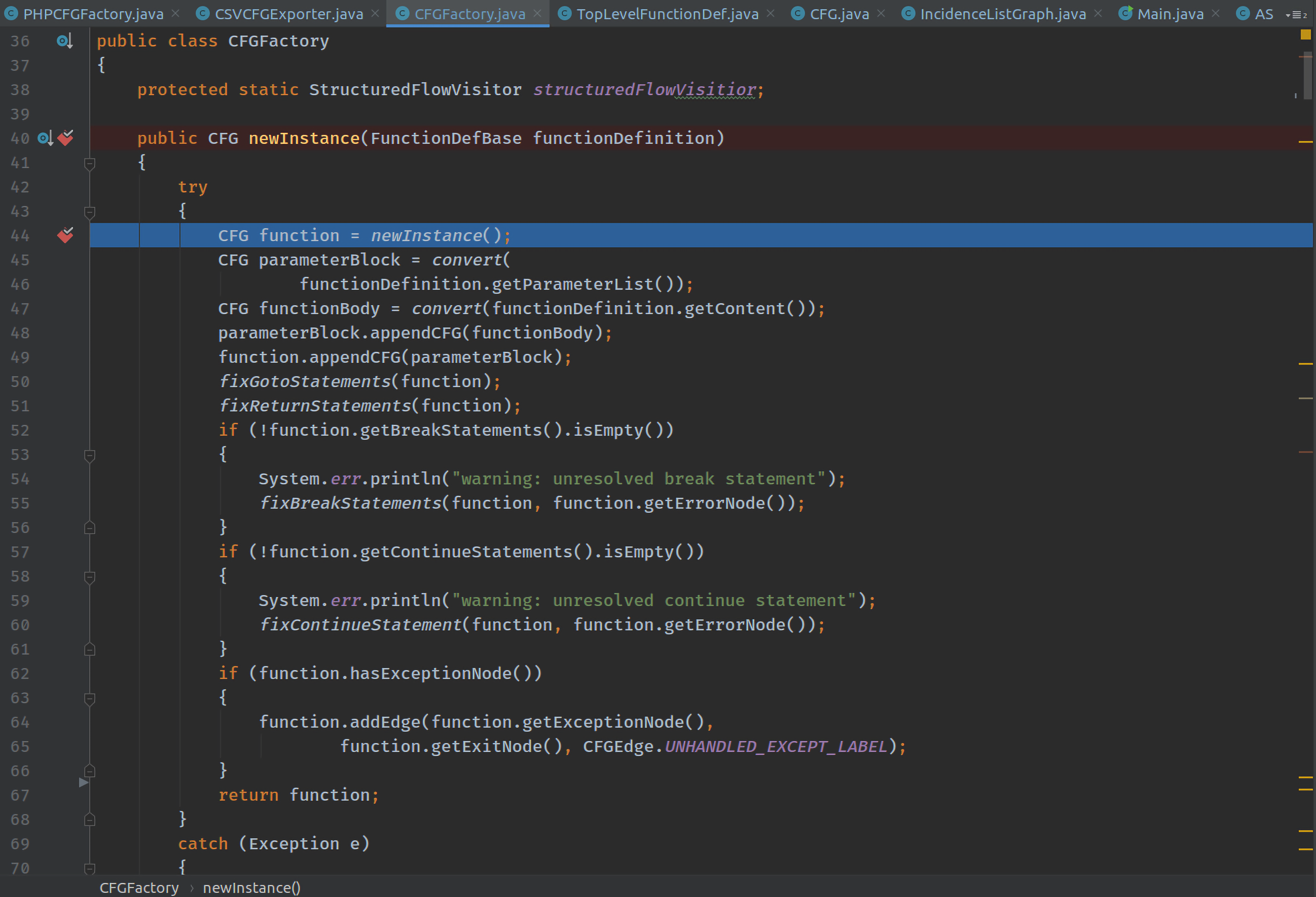Click the class icon on IncidenceListGraph.java tab

[x=908, y=14]
